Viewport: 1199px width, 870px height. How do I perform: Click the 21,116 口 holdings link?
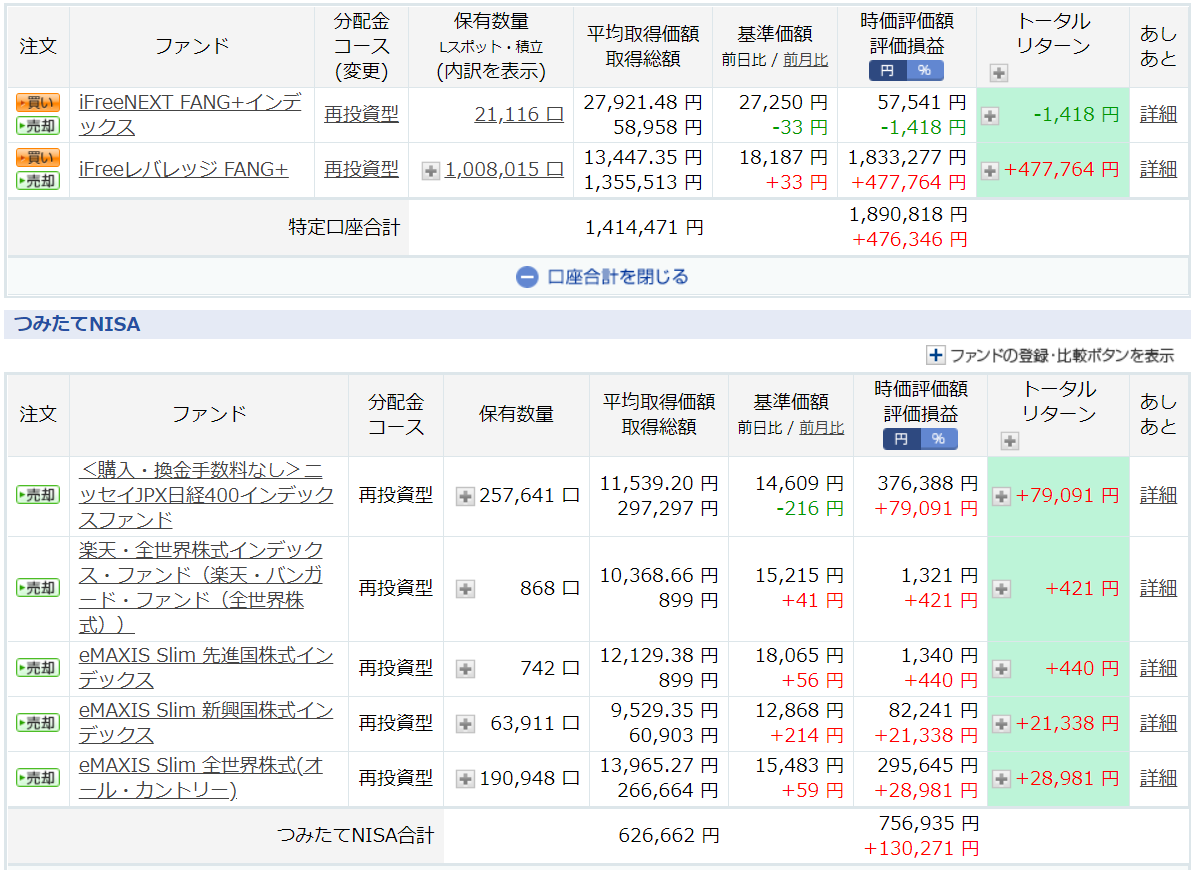click(x=518, y=114)
